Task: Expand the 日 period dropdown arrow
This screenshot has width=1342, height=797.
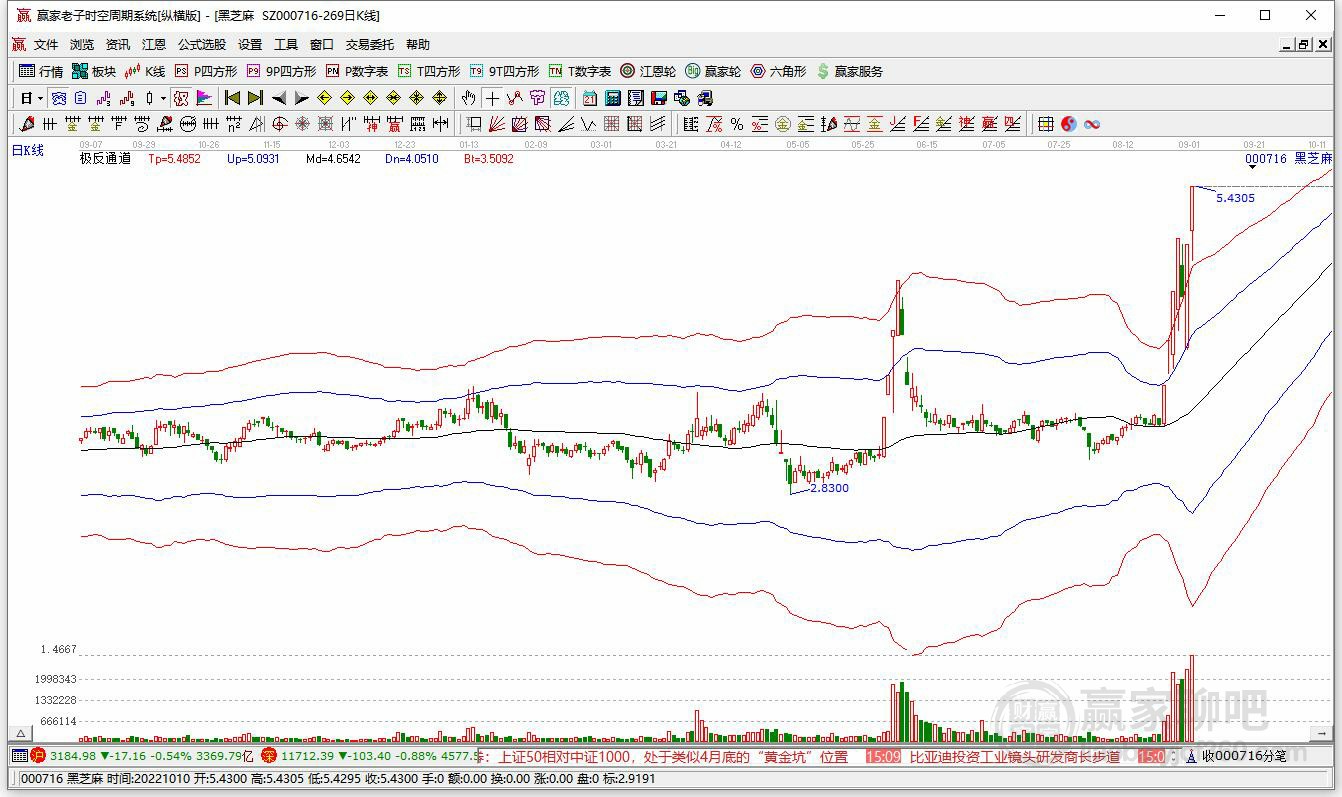Action: (40, 98)
